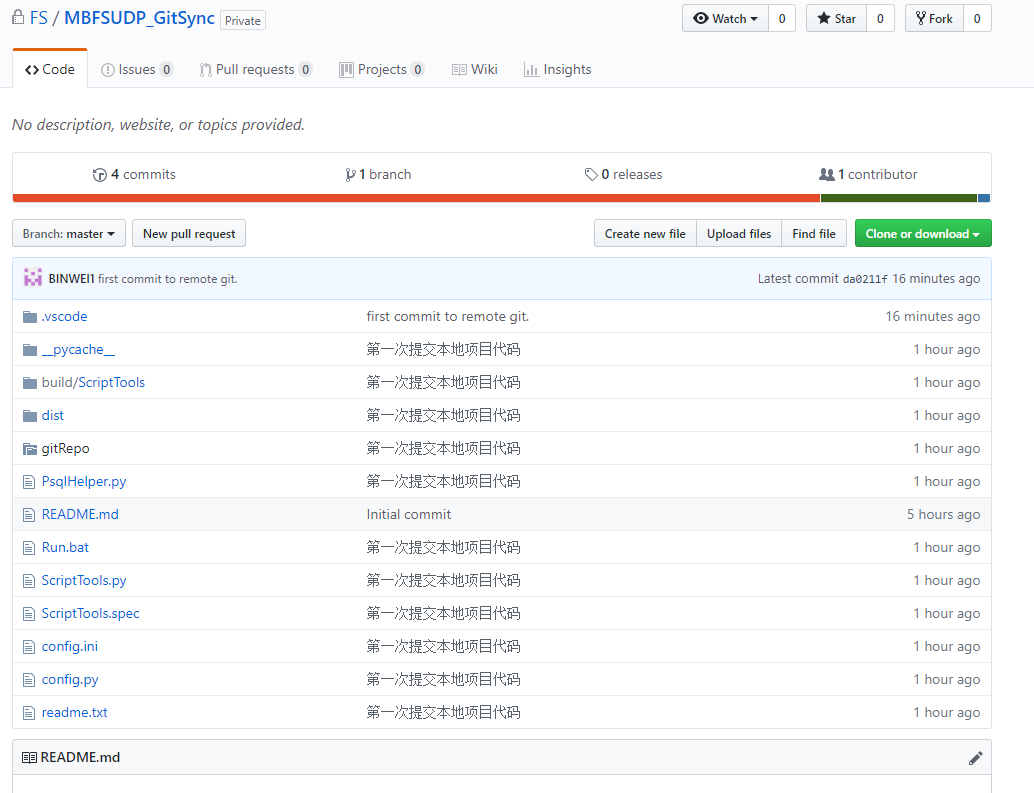This screenshot has width=1034, height=793.
Task: Open the Insights tab
Action: [x=558, y=69]
